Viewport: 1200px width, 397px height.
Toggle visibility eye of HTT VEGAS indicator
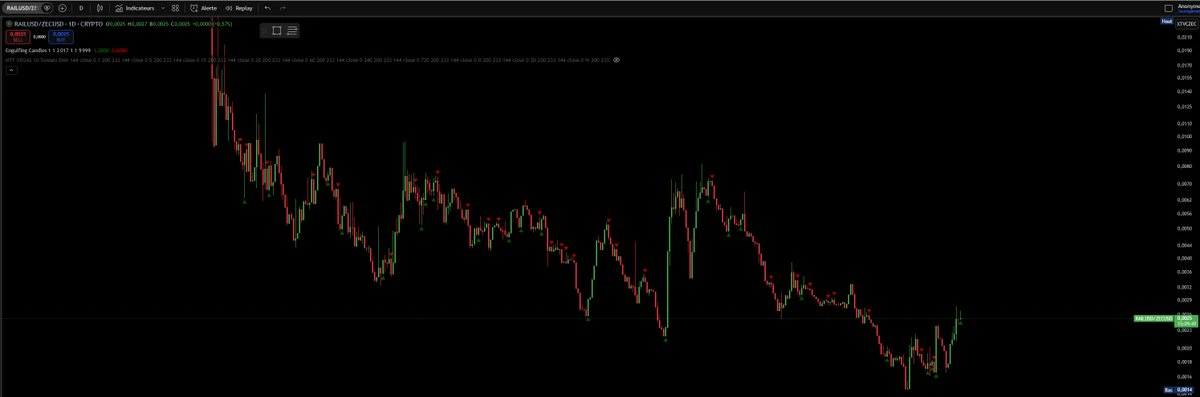[616, 59]
